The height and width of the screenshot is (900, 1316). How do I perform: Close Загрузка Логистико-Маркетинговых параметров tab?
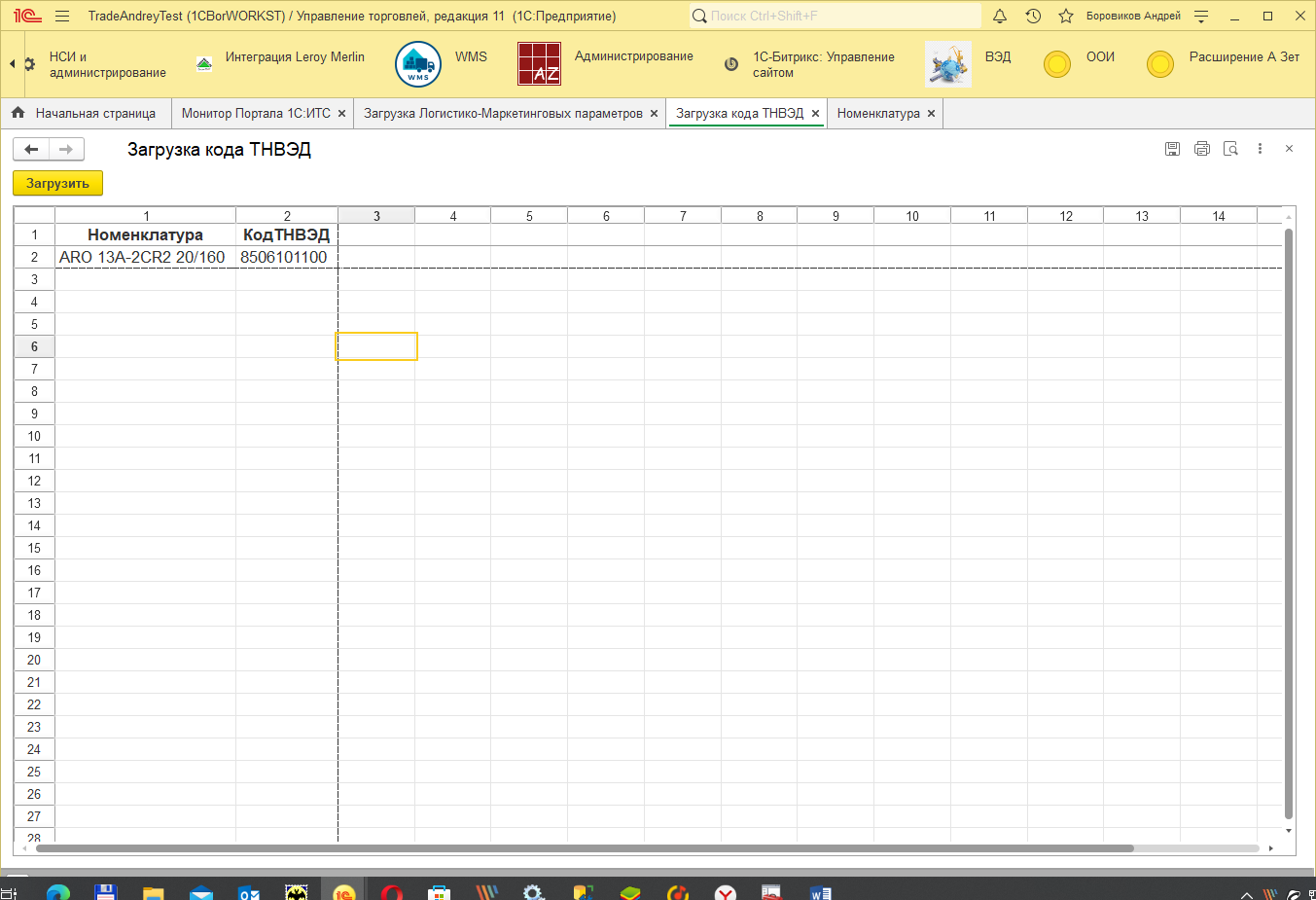[654, 114]
